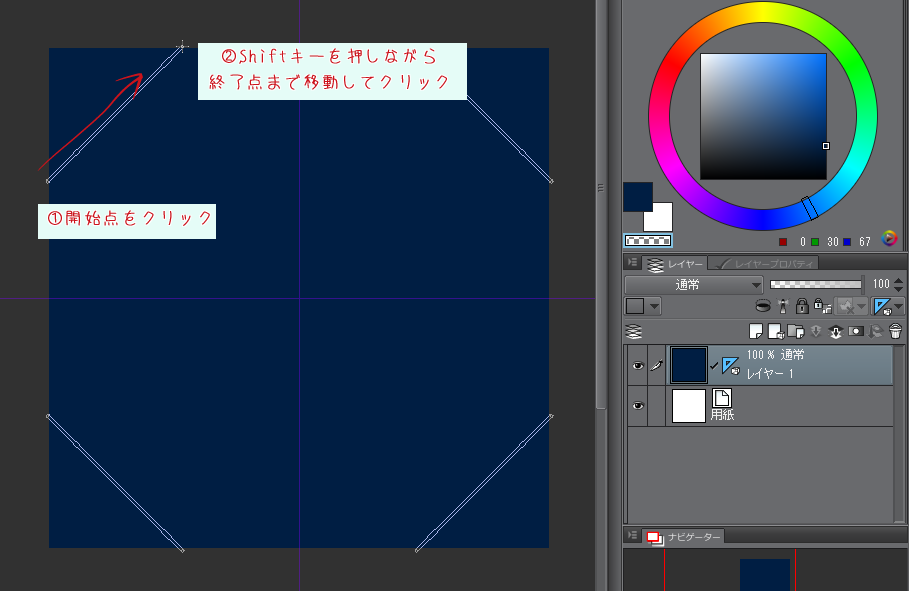
Task: Select レイヤー 1 thumbnail
Action: [689, 365]
